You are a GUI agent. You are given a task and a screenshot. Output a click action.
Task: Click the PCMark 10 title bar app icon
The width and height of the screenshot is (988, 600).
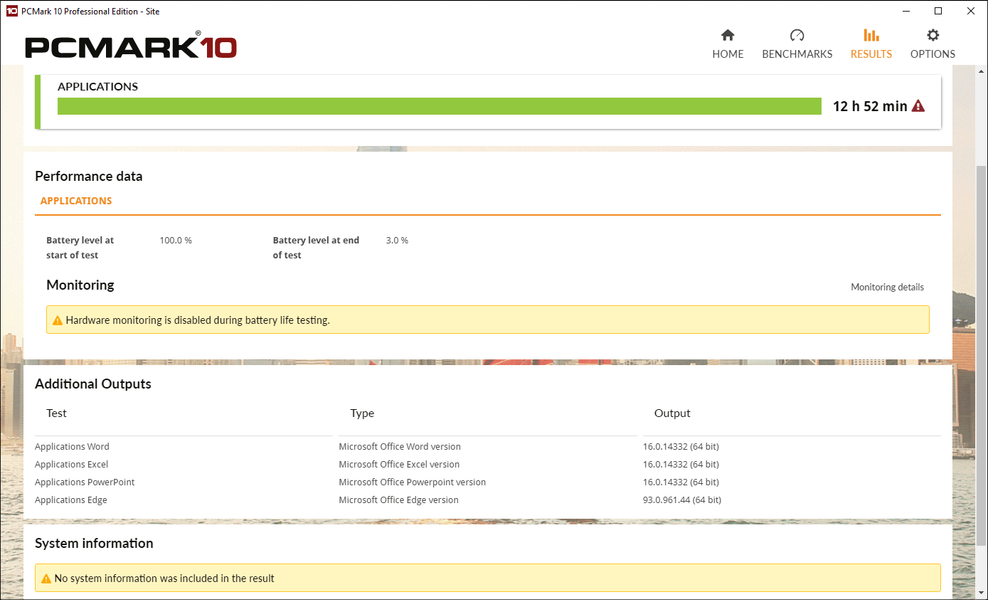11,11
